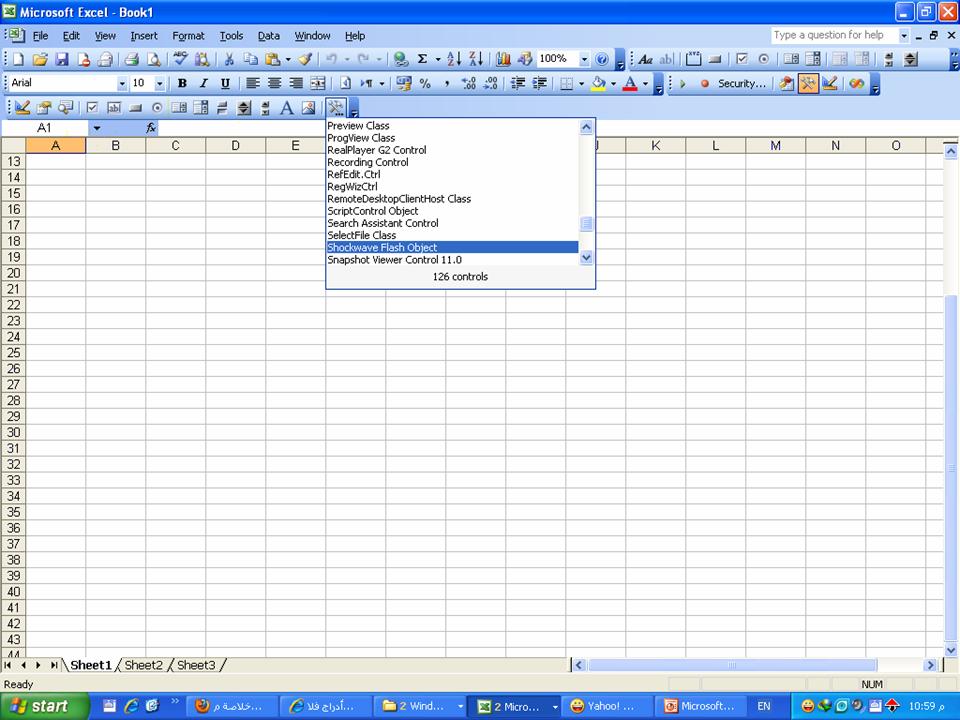Open Visual Basic Editor icon beside Security
The width and height of the screenshot is (960, 720).
[786, 83]
